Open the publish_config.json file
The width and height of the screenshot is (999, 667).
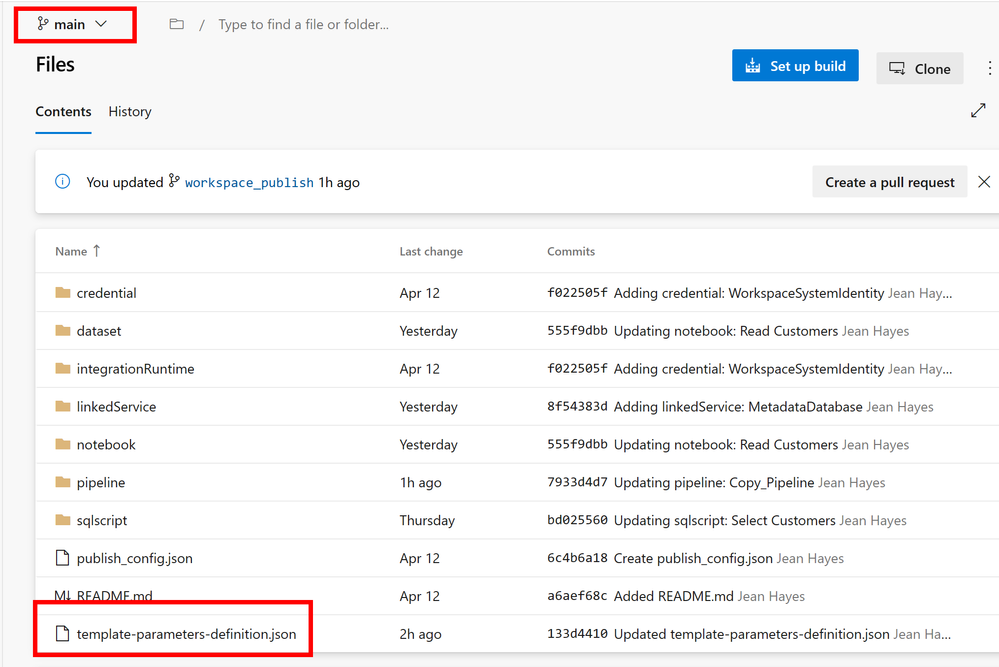tap(134, 558)
